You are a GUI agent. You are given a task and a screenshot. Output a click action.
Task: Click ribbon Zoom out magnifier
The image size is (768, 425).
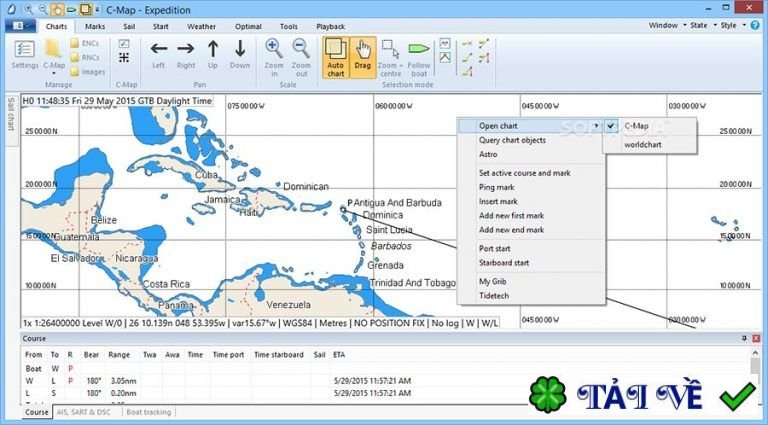tap(301, 48)
